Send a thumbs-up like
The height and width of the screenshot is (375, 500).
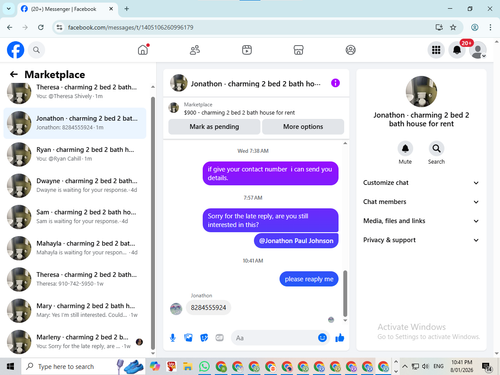[x=340, y=338]
